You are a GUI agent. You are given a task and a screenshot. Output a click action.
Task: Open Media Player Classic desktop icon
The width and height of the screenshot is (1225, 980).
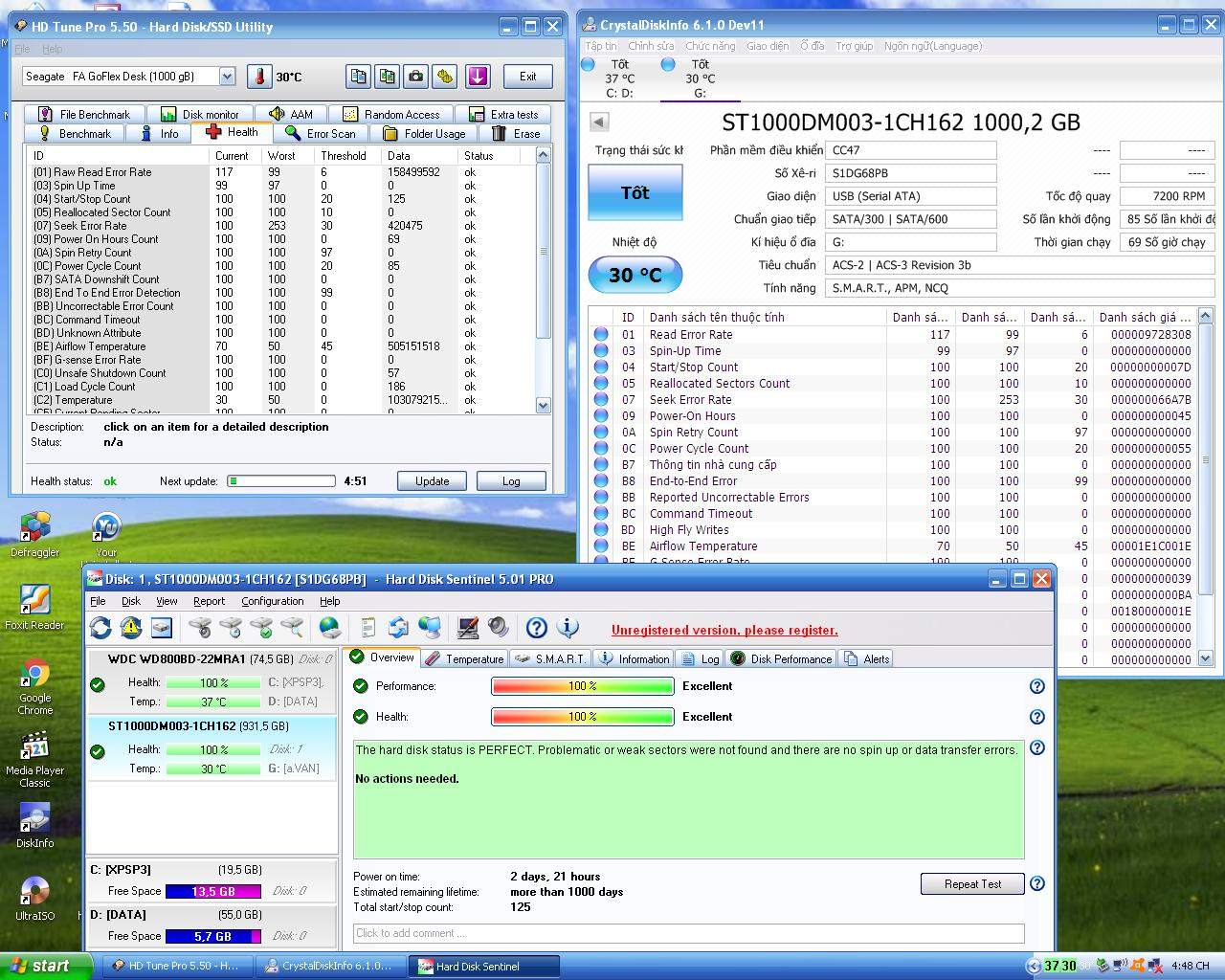pos(34,760)
